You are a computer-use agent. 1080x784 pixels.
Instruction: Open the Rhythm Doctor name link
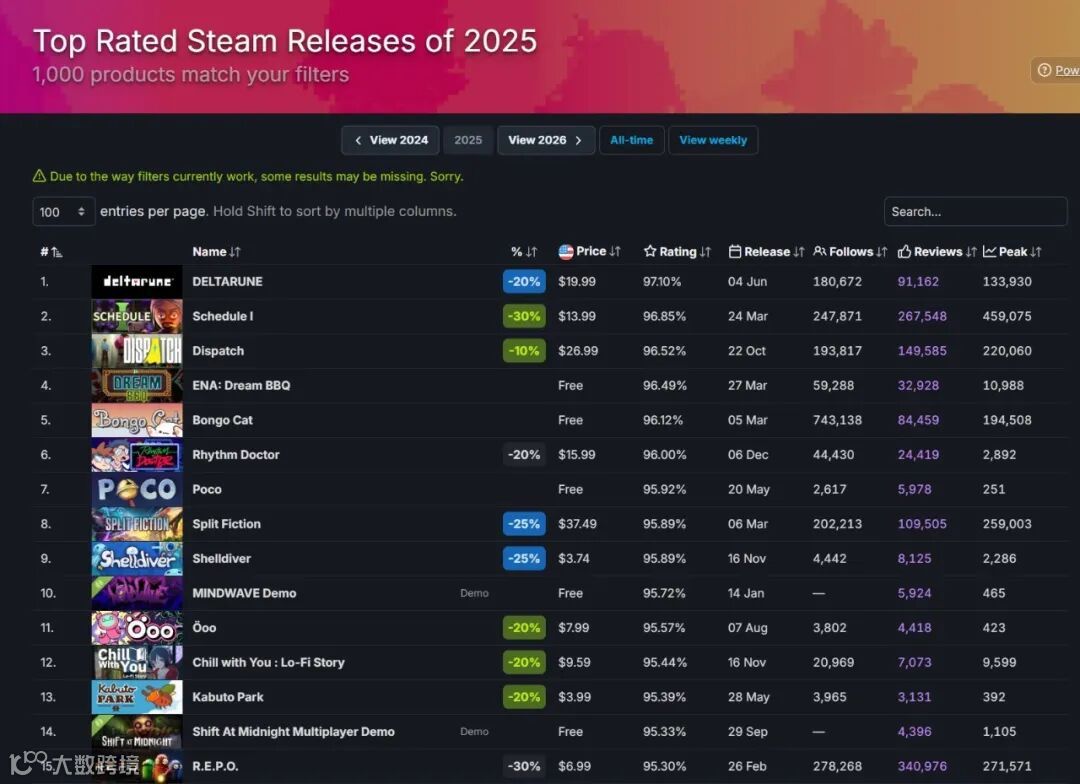236,455
